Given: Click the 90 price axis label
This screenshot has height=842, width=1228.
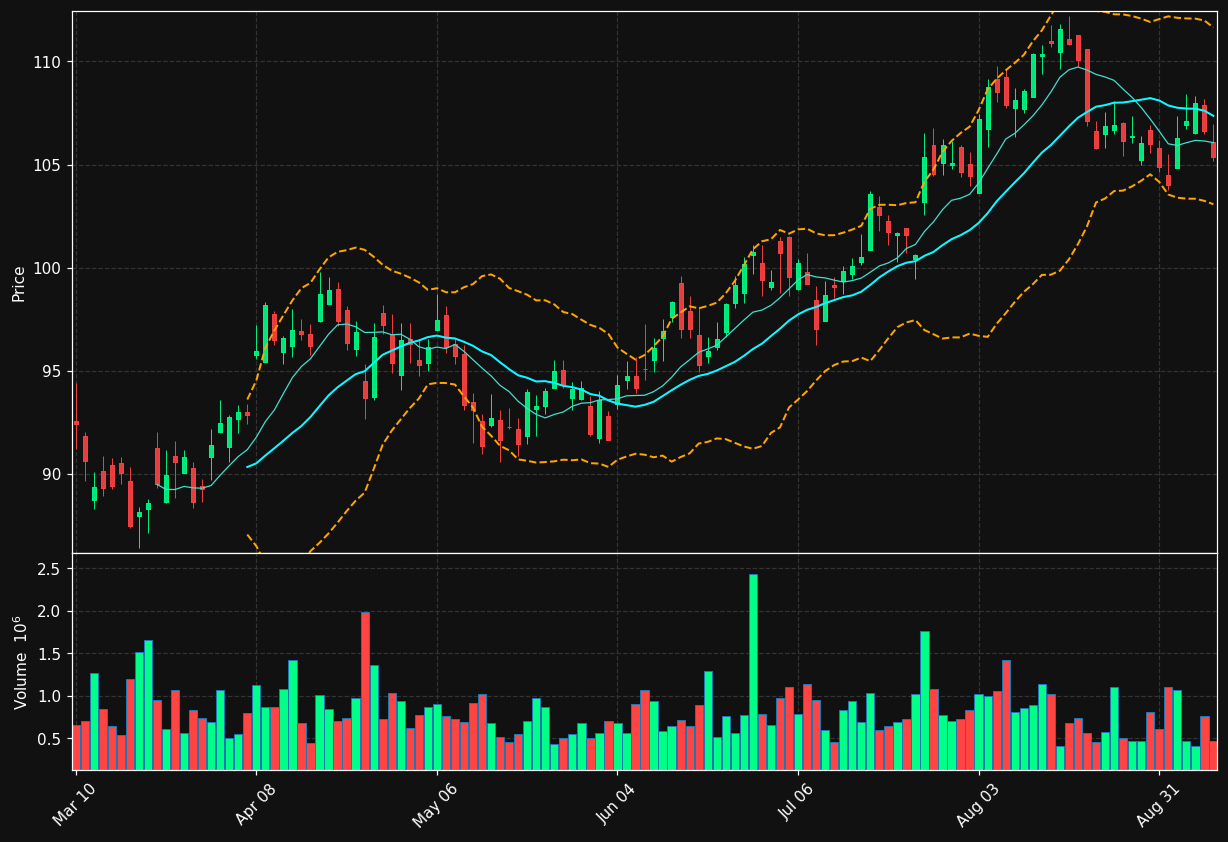Looking at the screenshot, I should coord(51,474).
